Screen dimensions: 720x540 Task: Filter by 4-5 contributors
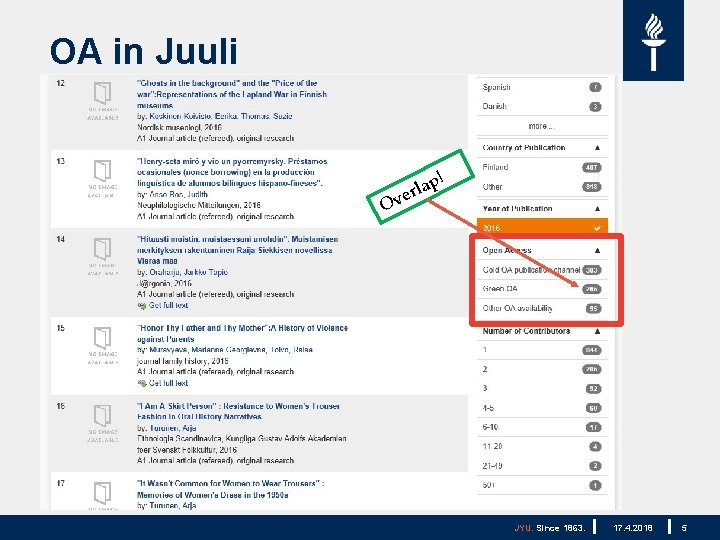click(542, 408)
